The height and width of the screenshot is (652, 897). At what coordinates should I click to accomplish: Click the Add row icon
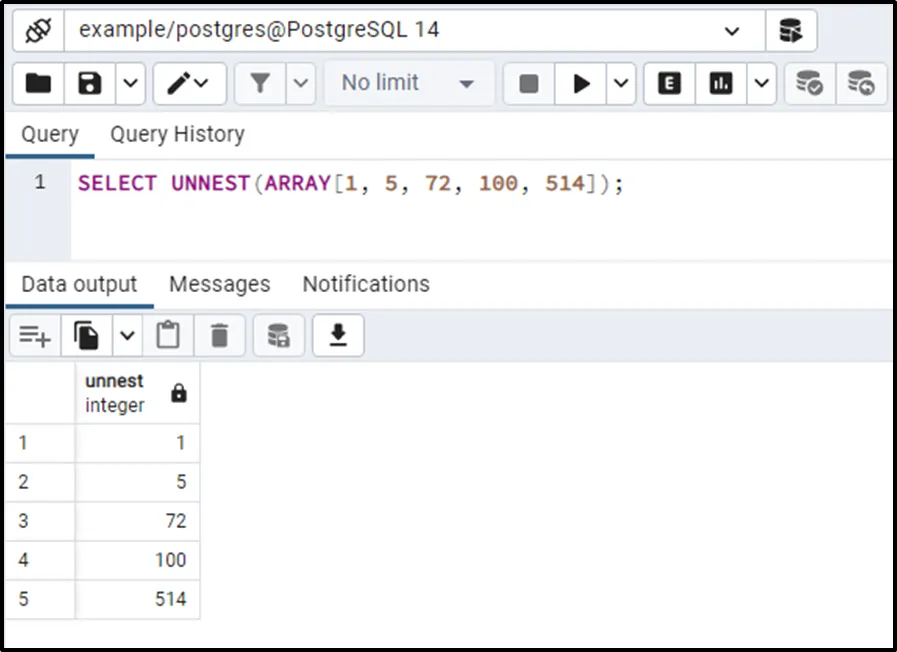(35, 337)
